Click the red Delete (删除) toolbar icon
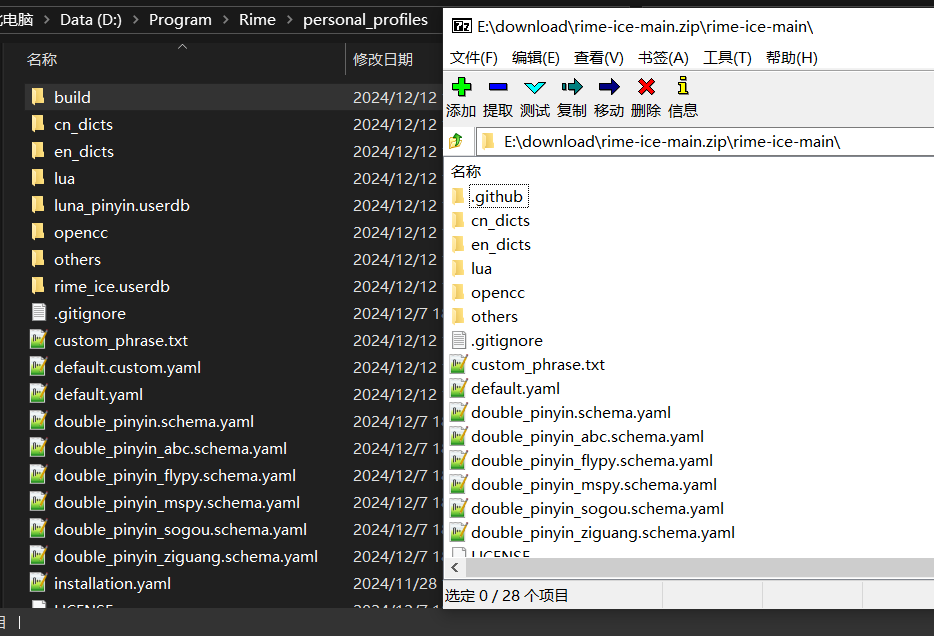Viewport: 934px width, 636px height. pos(646,87)
